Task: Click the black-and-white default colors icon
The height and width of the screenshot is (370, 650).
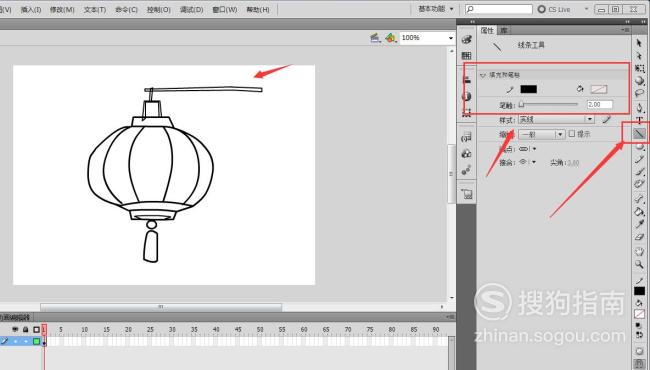Action: click(638, 326)
